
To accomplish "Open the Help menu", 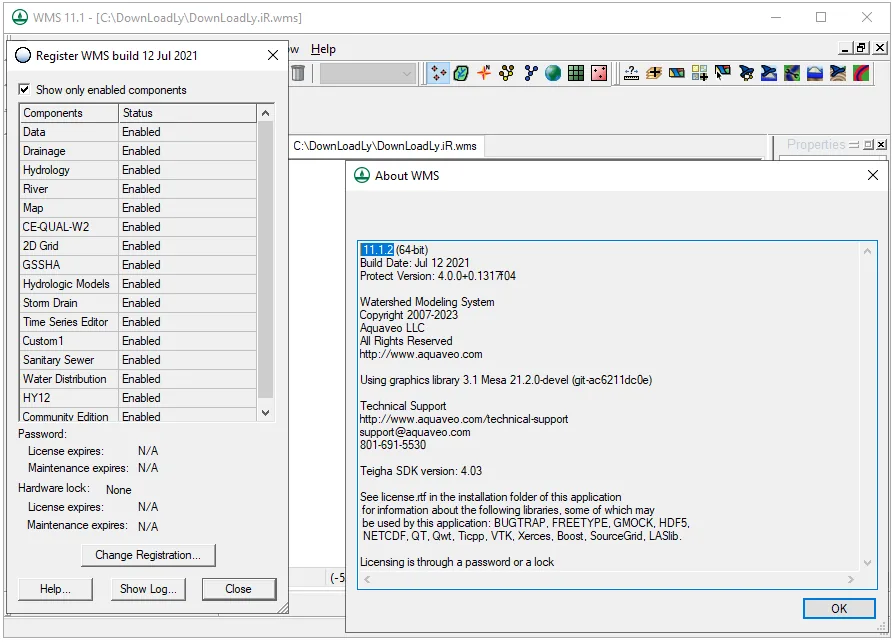I will (x=323, y=49).
